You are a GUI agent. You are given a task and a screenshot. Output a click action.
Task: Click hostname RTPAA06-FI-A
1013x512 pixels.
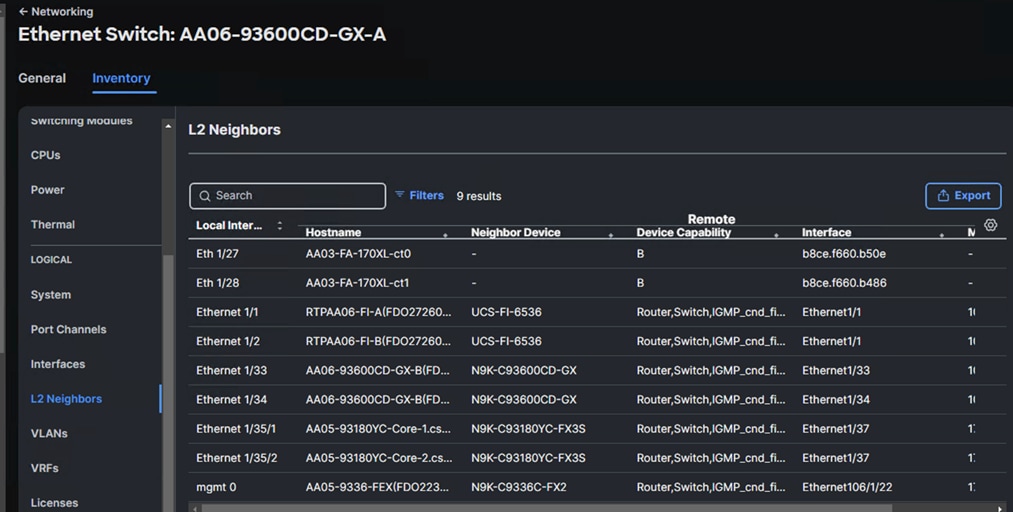click(x=379, y=312)
